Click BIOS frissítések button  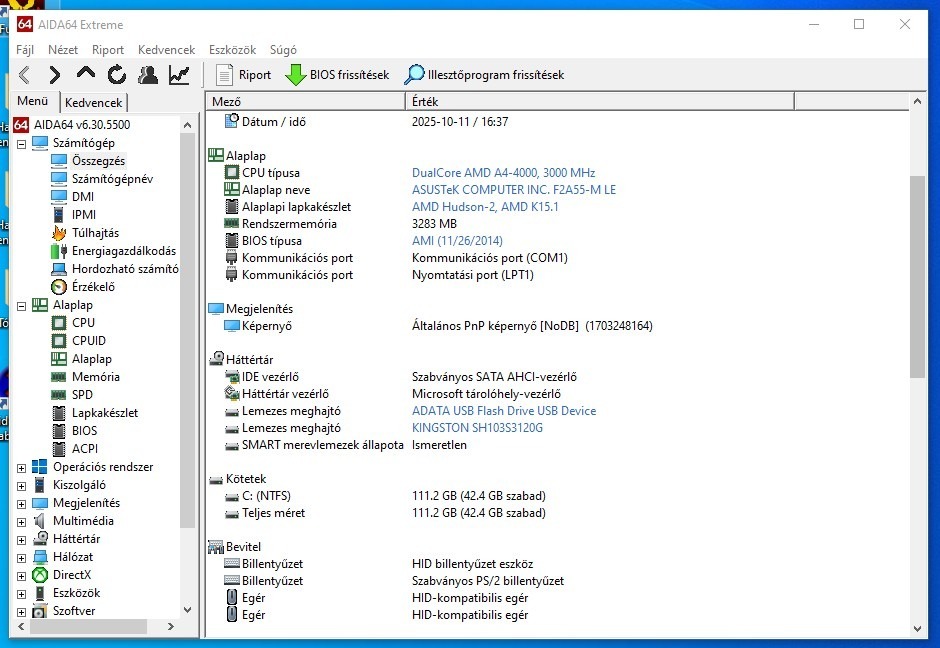pyautogui.click(x=337, y=75)
